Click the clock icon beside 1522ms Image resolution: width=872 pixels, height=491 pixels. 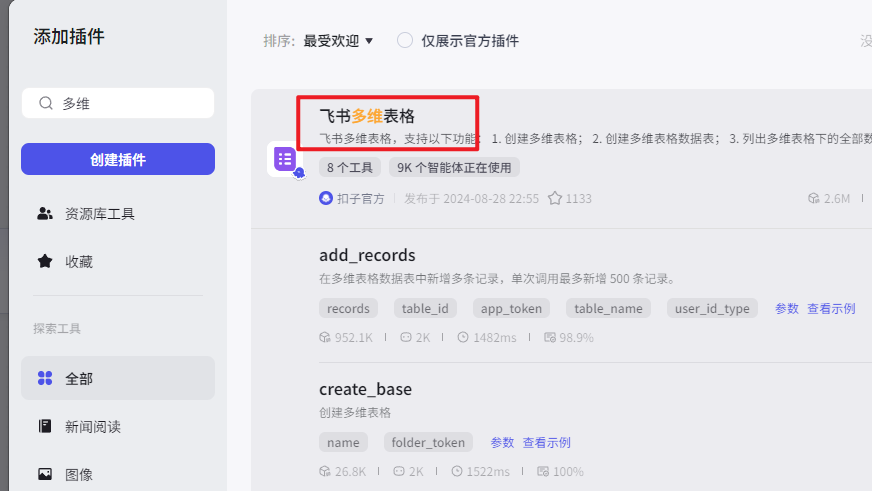click(457, 471)
